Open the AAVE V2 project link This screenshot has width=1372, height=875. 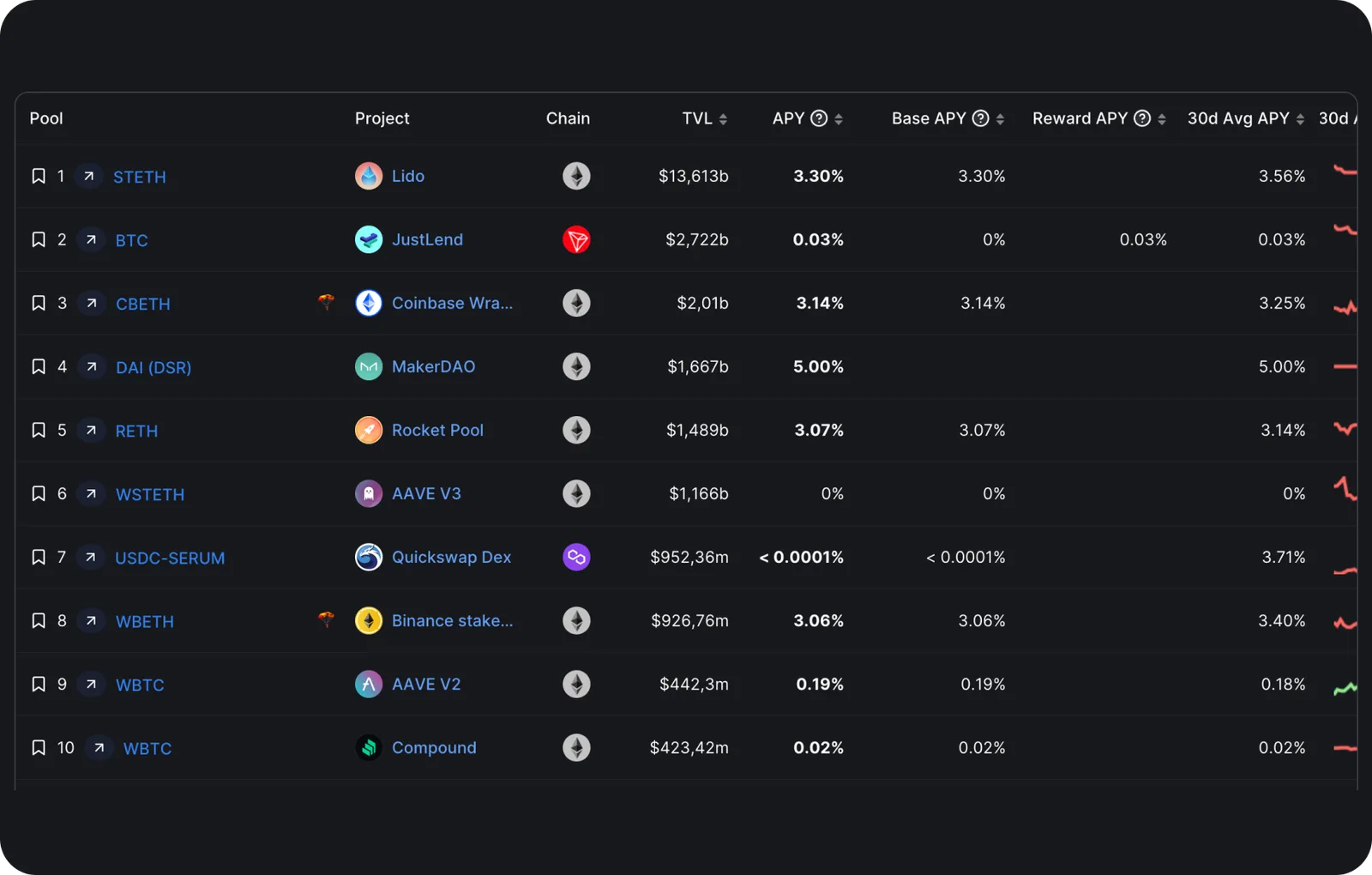(426, 684)
